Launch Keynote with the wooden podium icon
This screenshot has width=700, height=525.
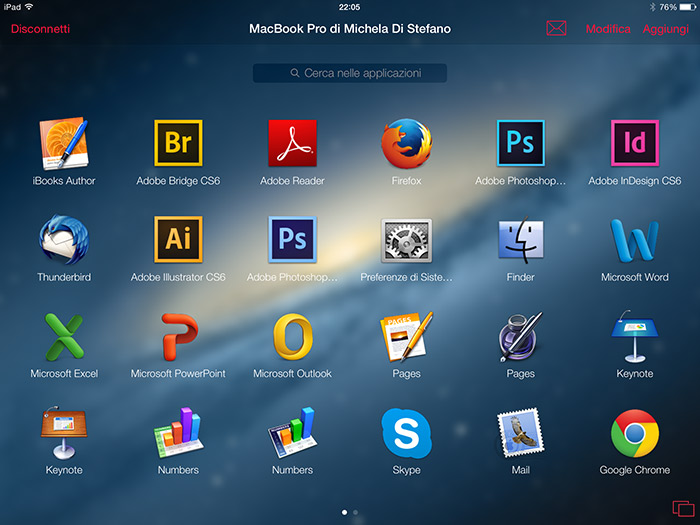click(x=64, y=433)
